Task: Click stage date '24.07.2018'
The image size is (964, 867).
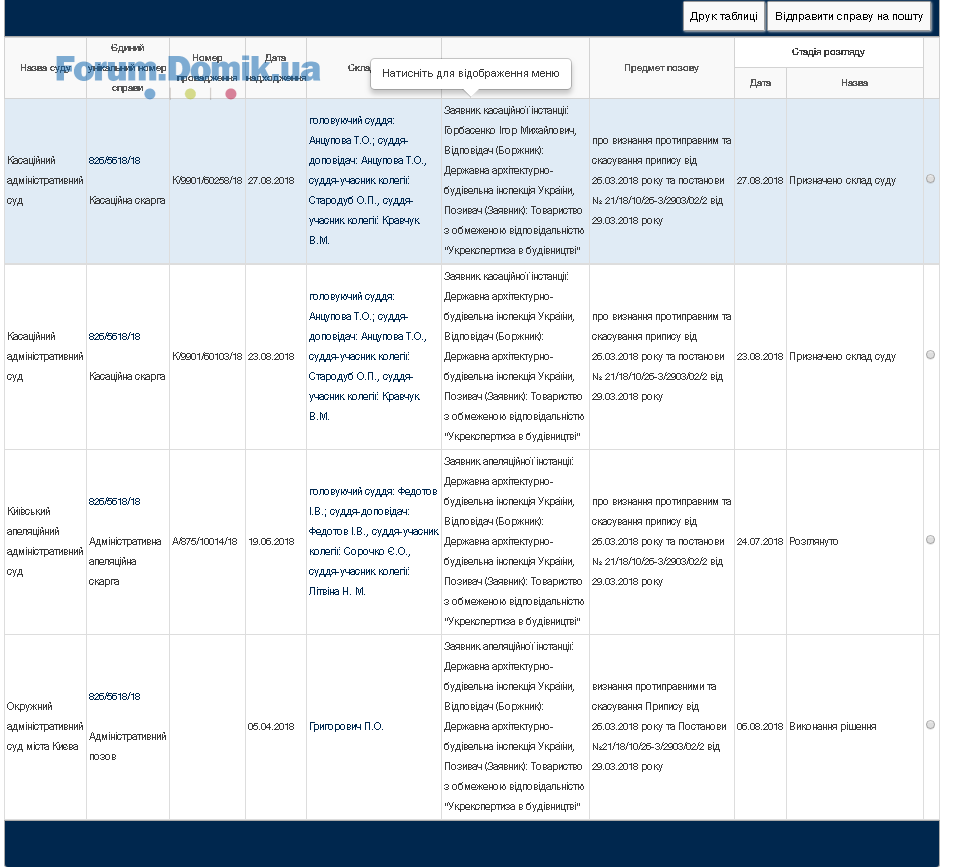Action: tap(760, 542)
